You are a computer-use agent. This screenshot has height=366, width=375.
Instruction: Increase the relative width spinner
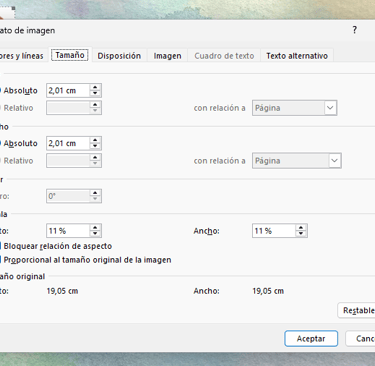[x=95, y=158]
